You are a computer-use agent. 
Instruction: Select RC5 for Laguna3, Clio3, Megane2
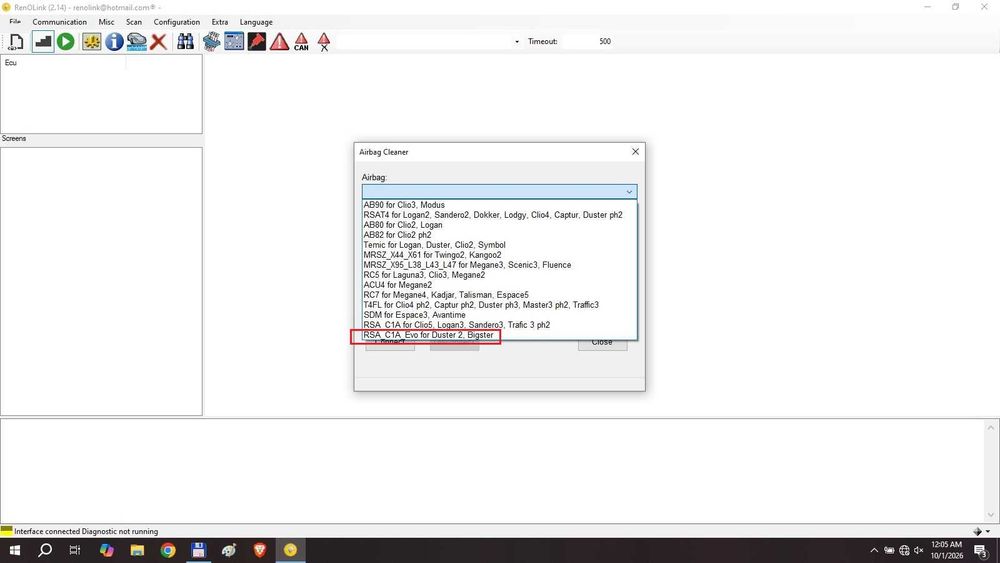[x=499, y=275]
